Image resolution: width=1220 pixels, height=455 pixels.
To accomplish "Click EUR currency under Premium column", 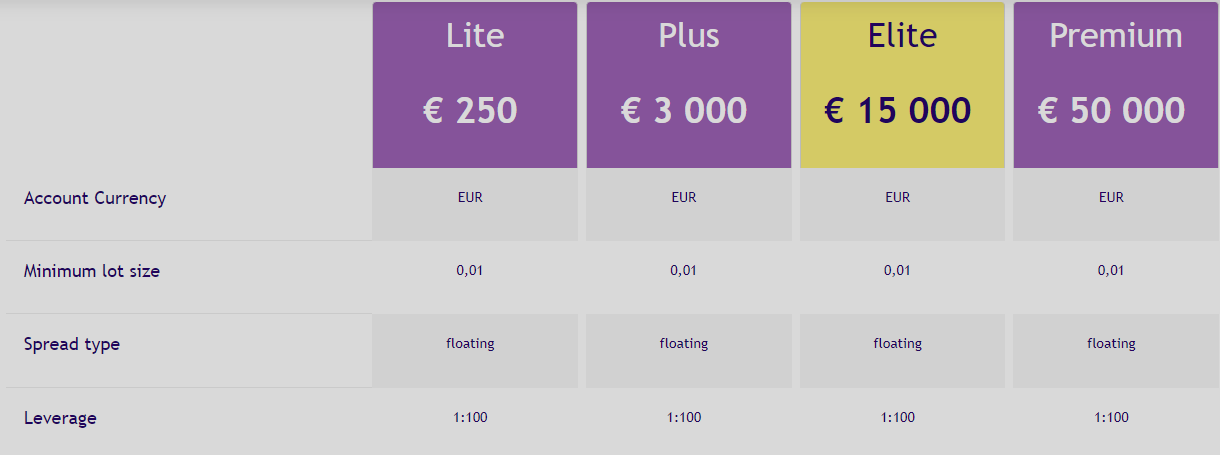I will point(1111,197).
